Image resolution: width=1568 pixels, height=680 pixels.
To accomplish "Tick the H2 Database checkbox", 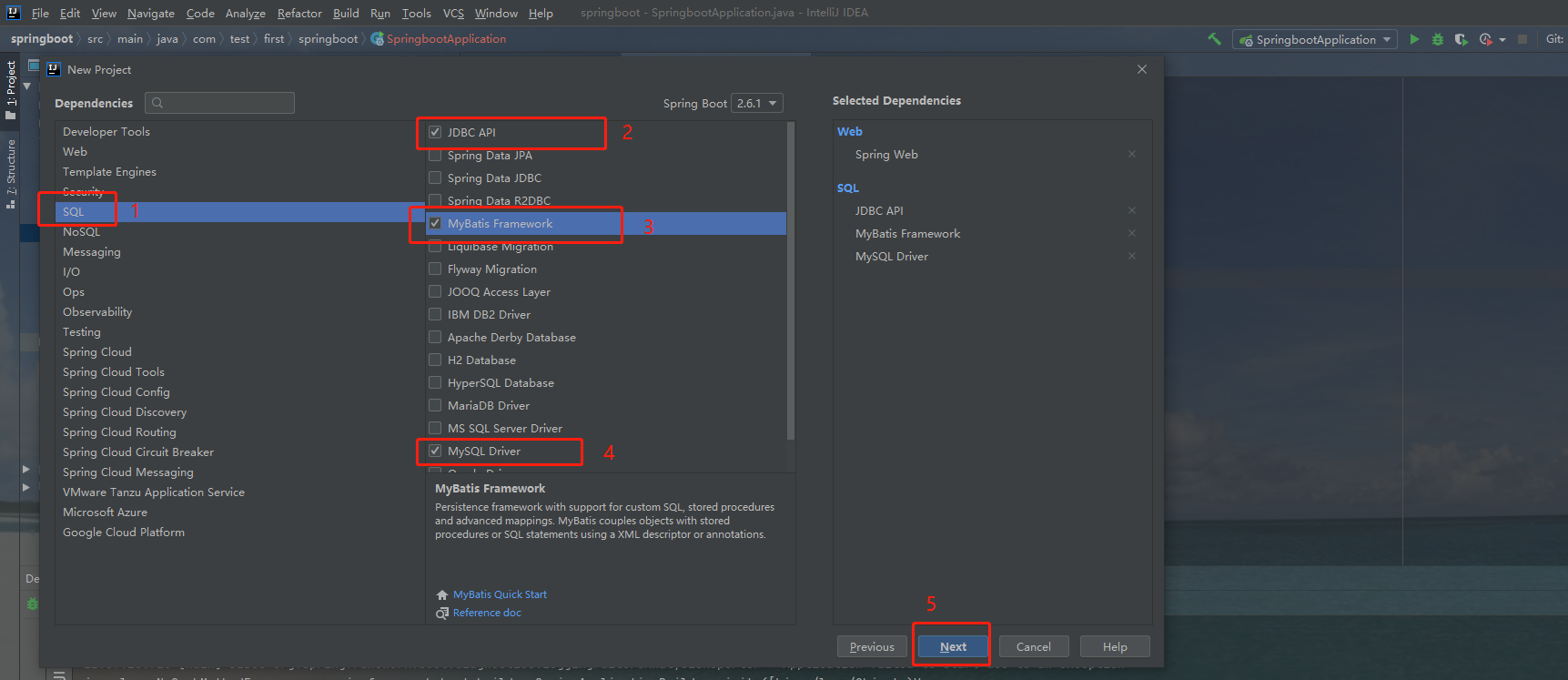I will (x=435, y=360).
